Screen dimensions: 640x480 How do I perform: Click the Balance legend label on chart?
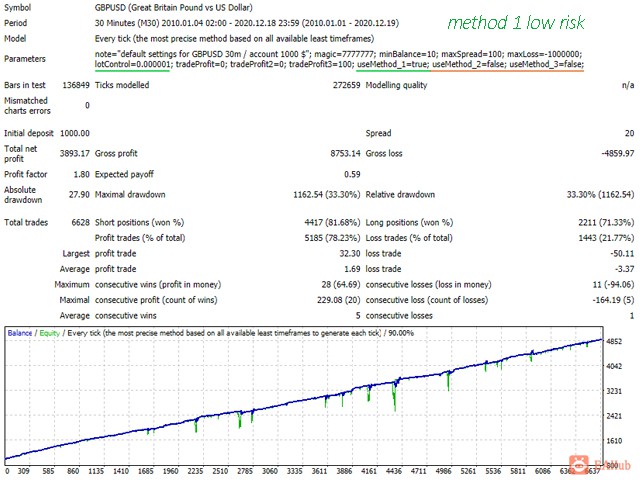(x=20, y=333)
